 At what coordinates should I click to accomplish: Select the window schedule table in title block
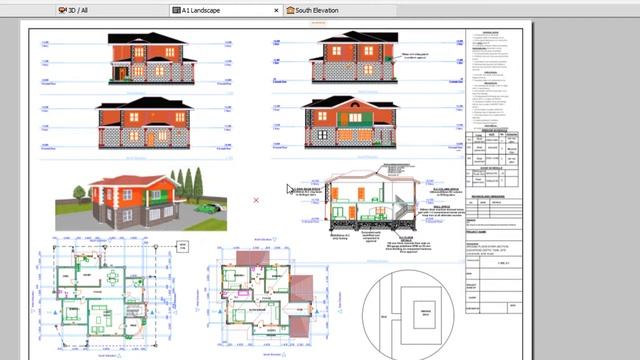pos(492,147)
